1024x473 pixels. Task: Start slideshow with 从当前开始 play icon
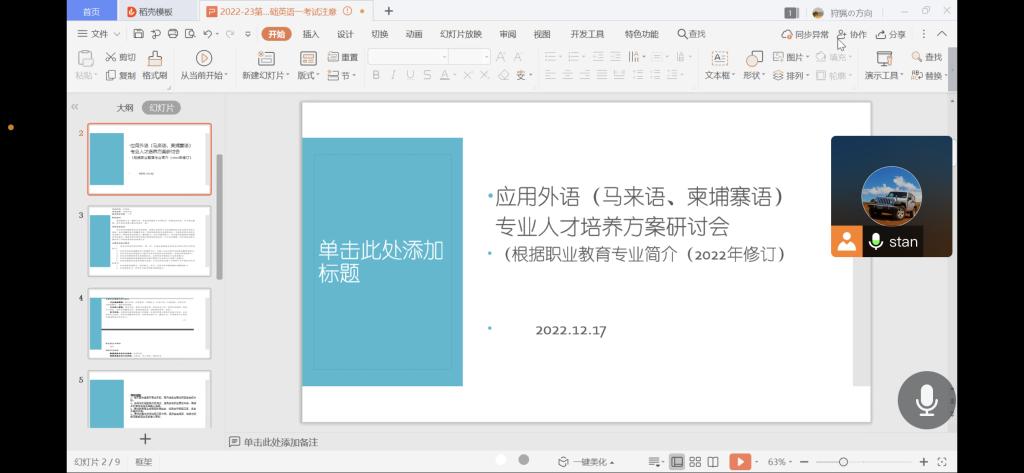(204, 58)
